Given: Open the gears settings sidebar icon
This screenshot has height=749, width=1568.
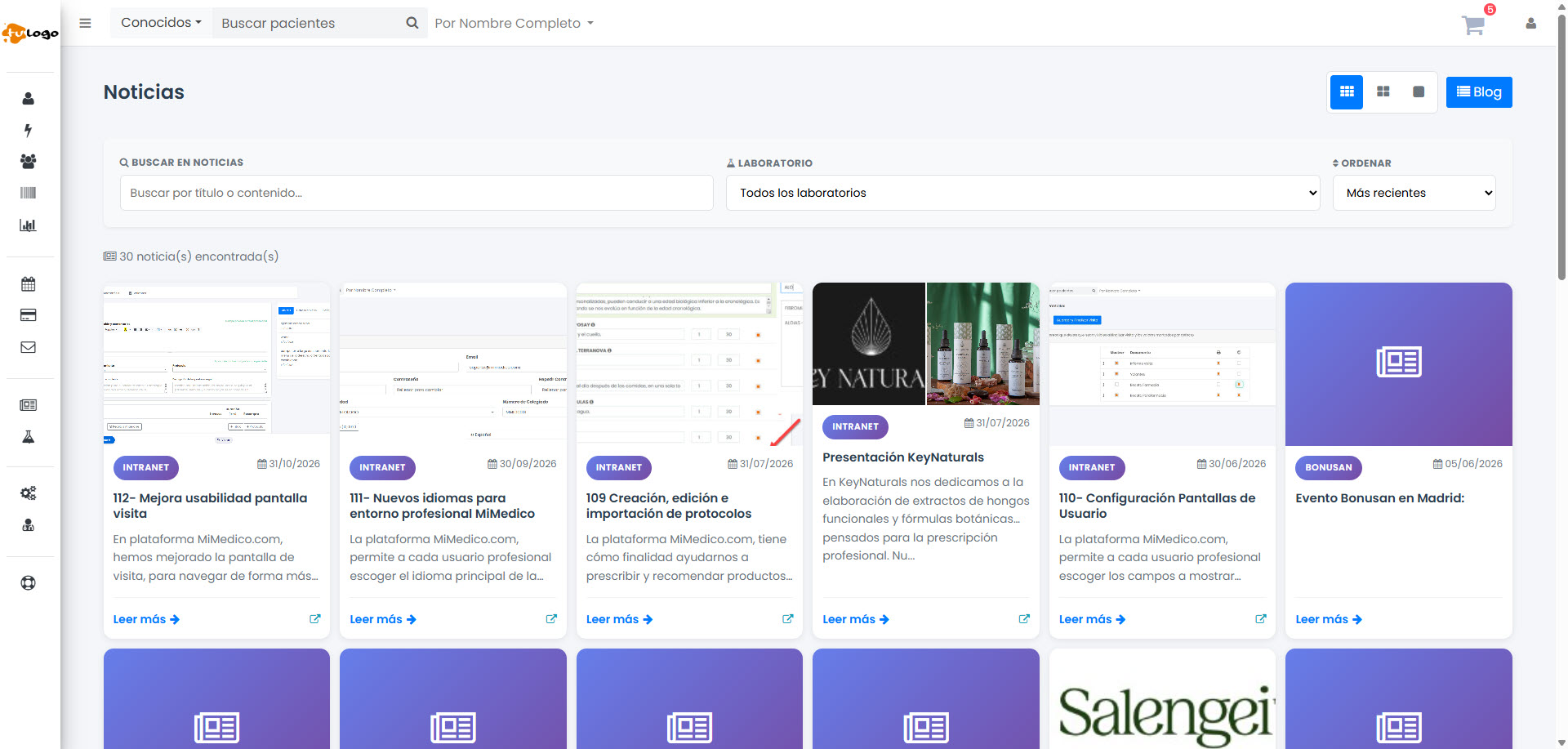Looking at the screenshot, I should click(29, 493).
